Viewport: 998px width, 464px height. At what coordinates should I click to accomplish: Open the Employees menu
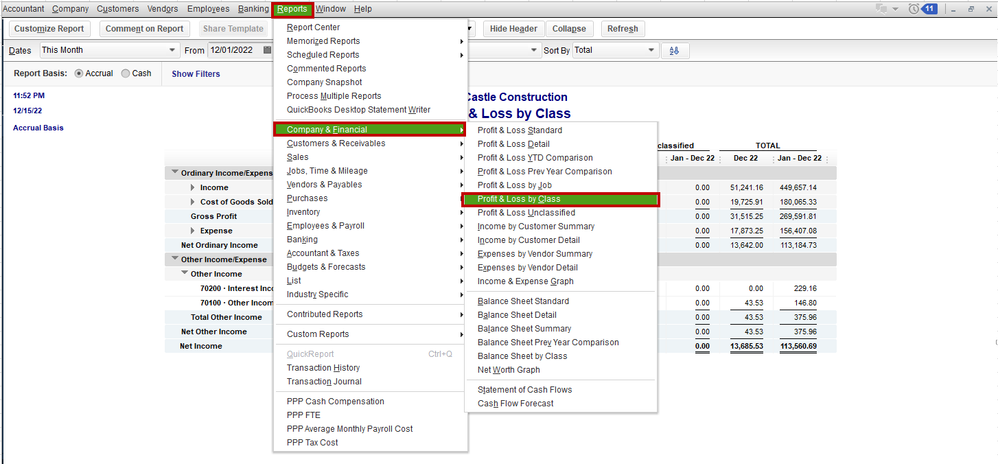(209, 9)
